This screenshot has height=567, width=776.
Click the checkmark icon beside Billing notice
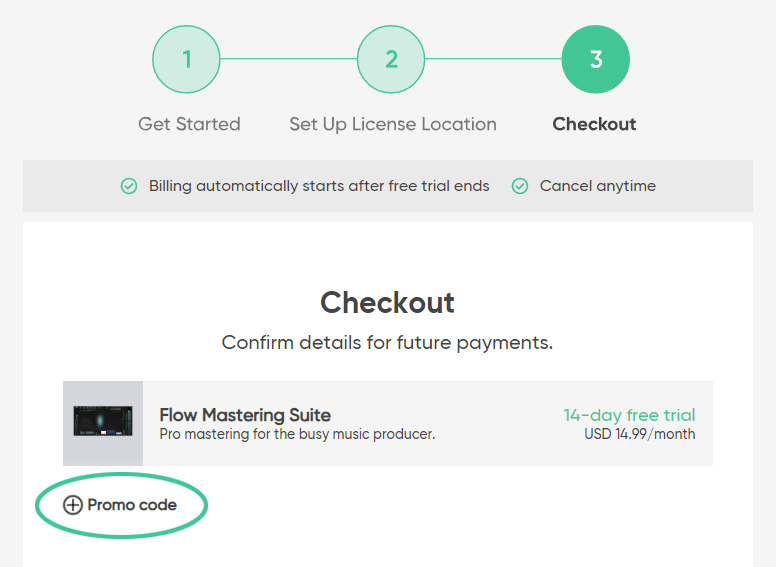click(x=129, y=186)
